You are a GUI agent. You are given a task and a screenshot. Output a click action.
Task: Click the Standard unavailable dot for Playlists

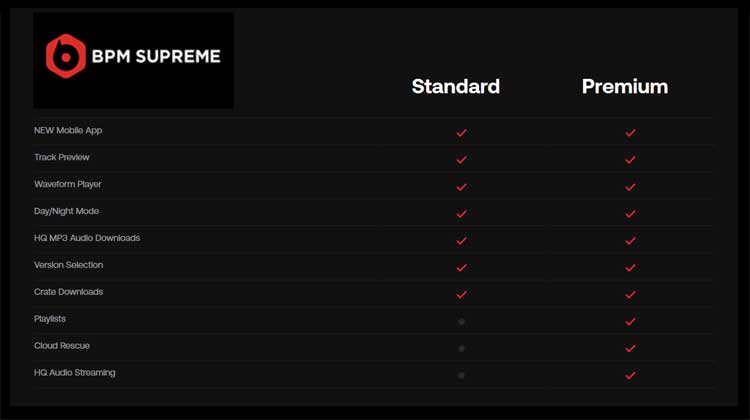[461, 321]
